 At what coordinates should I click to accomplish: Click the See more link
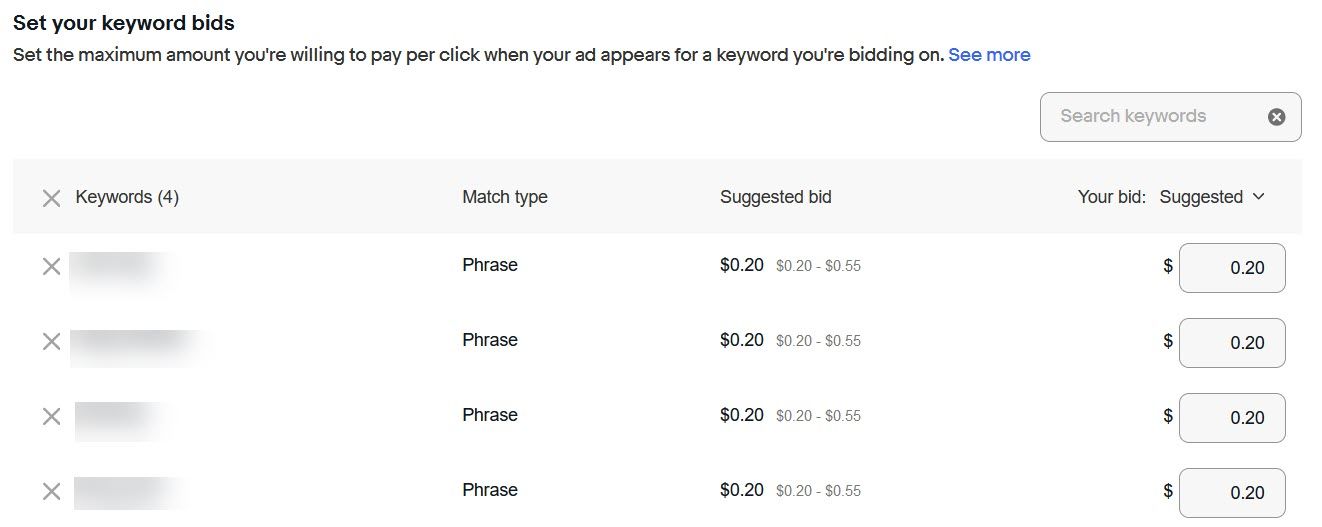(989, 55)
